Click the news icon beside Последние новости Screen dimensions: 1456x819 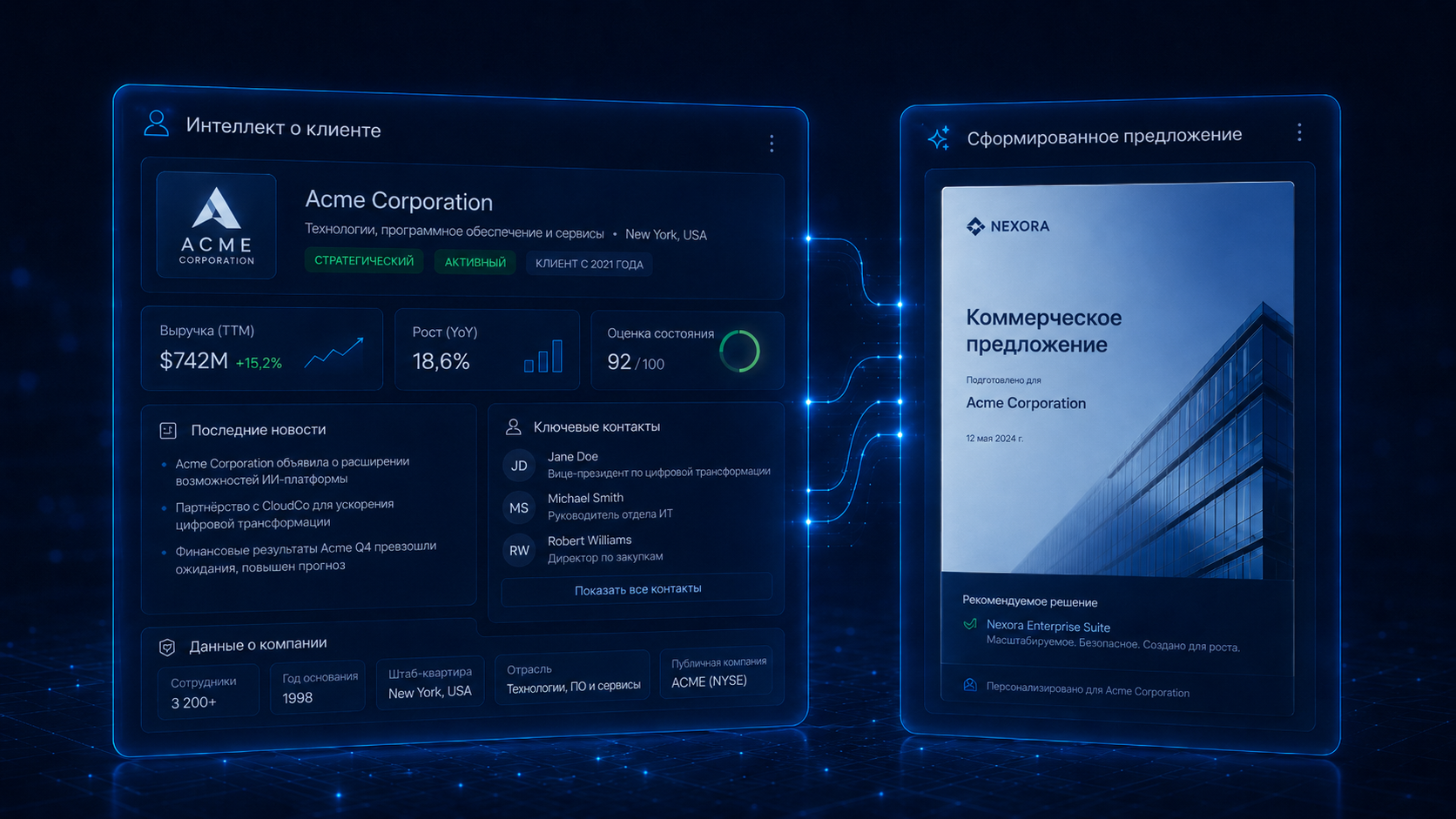[168, 430]
